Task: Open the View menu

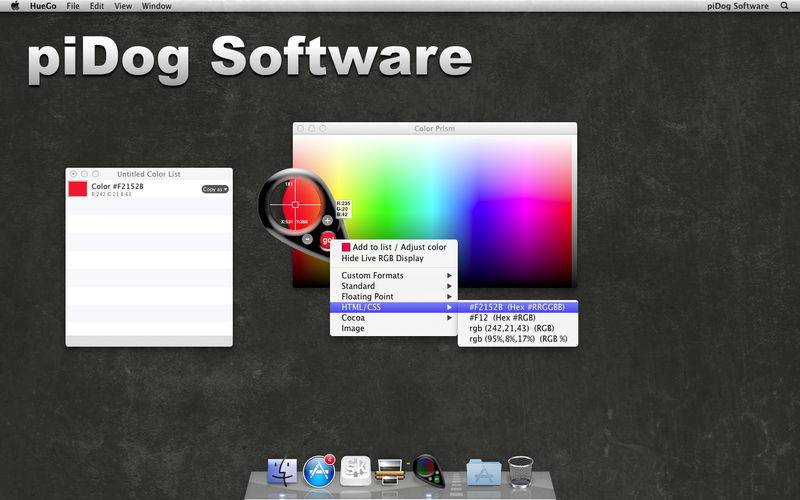Action: click(x=123, y=6)
